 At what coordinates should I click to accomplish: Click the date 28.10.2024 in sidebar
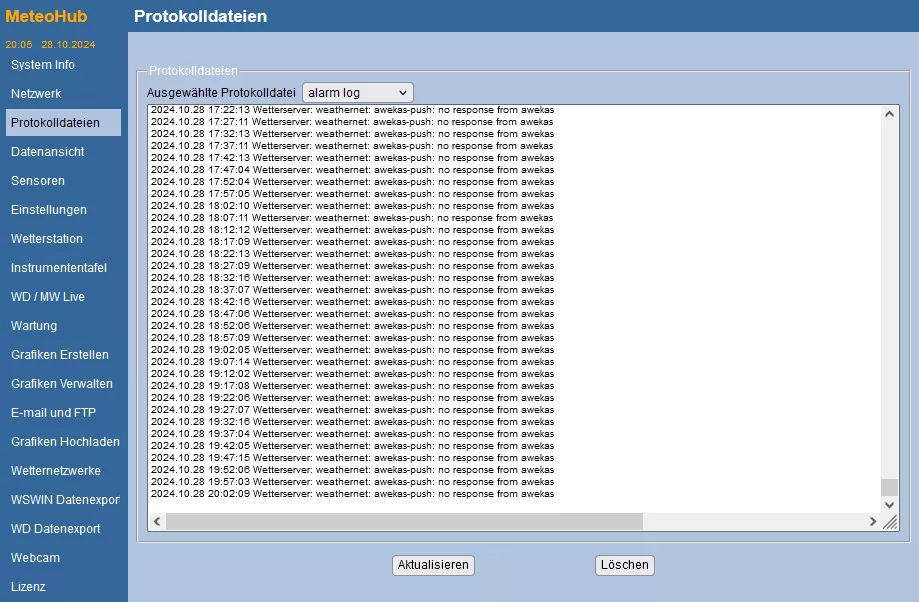pyautogui.click(x=68, y=45)
